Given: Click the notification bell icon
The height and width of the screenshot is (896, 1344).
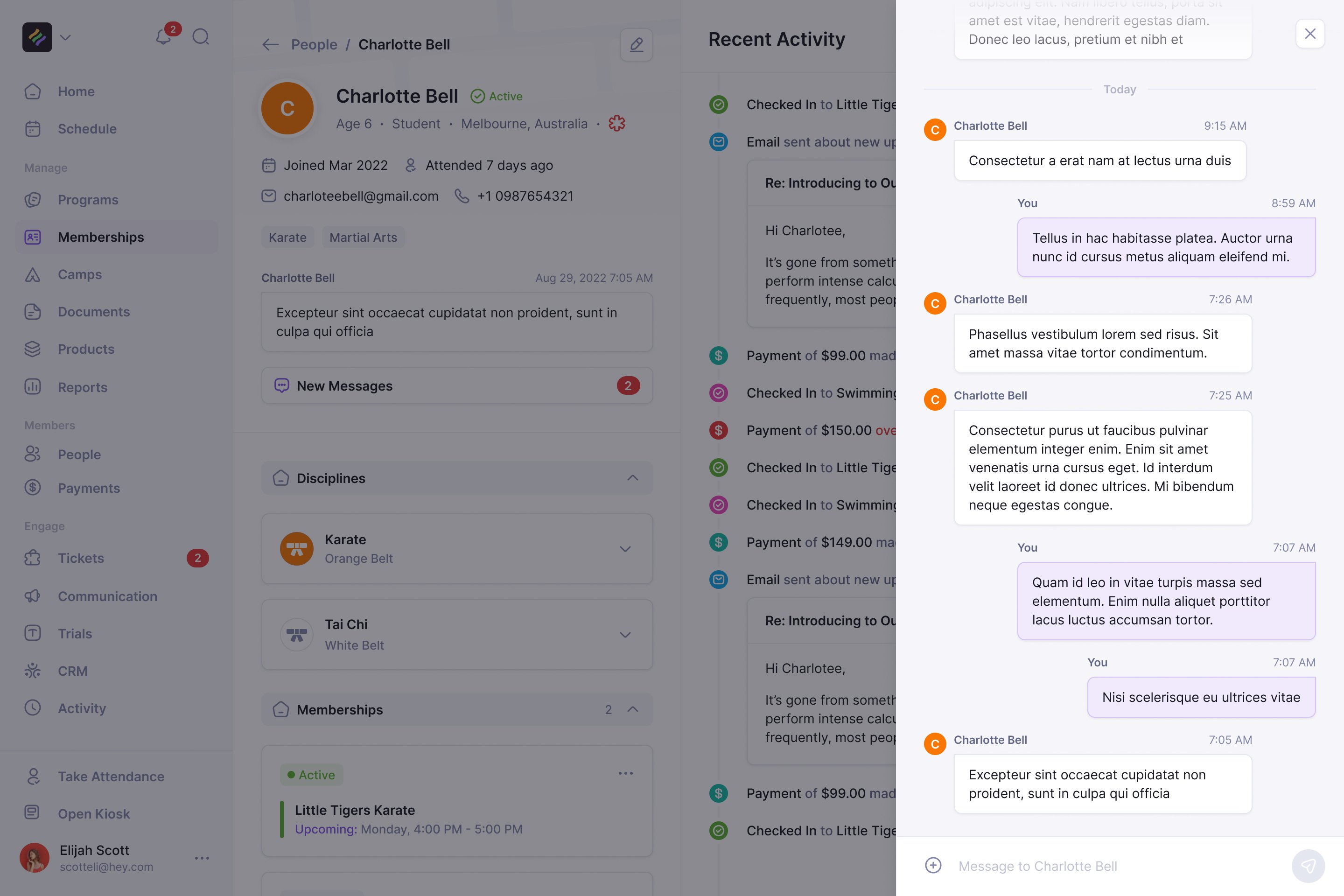Looking at the screenshot, I should point(163,37).
